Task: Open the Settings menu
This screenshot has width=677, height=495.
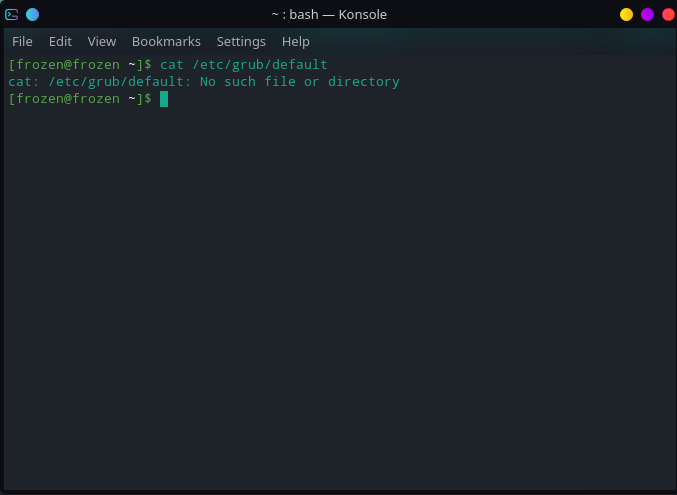Action: tap(241, 41)
